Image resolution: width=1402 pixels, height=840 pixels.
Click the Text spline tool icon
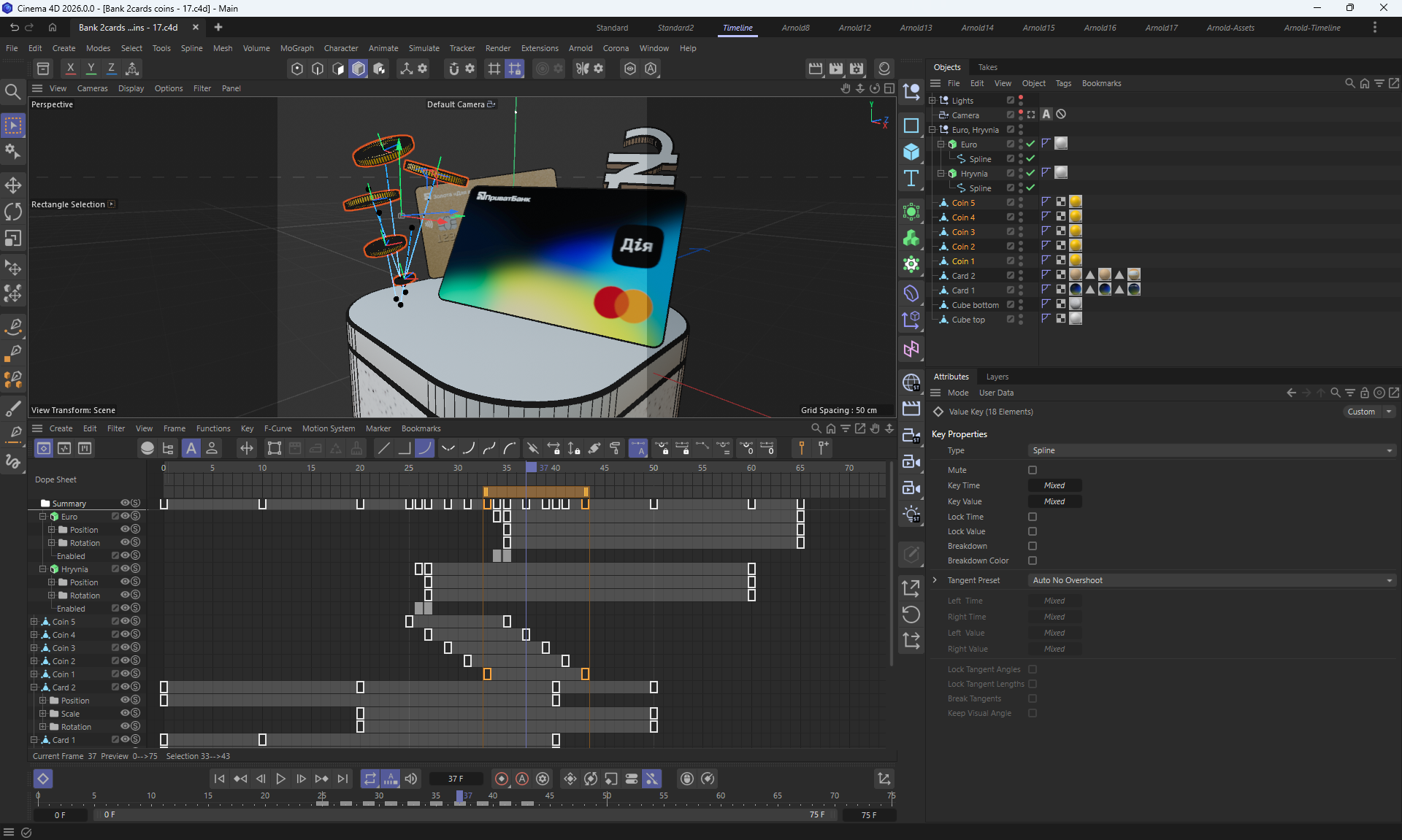tap(911, 179)
